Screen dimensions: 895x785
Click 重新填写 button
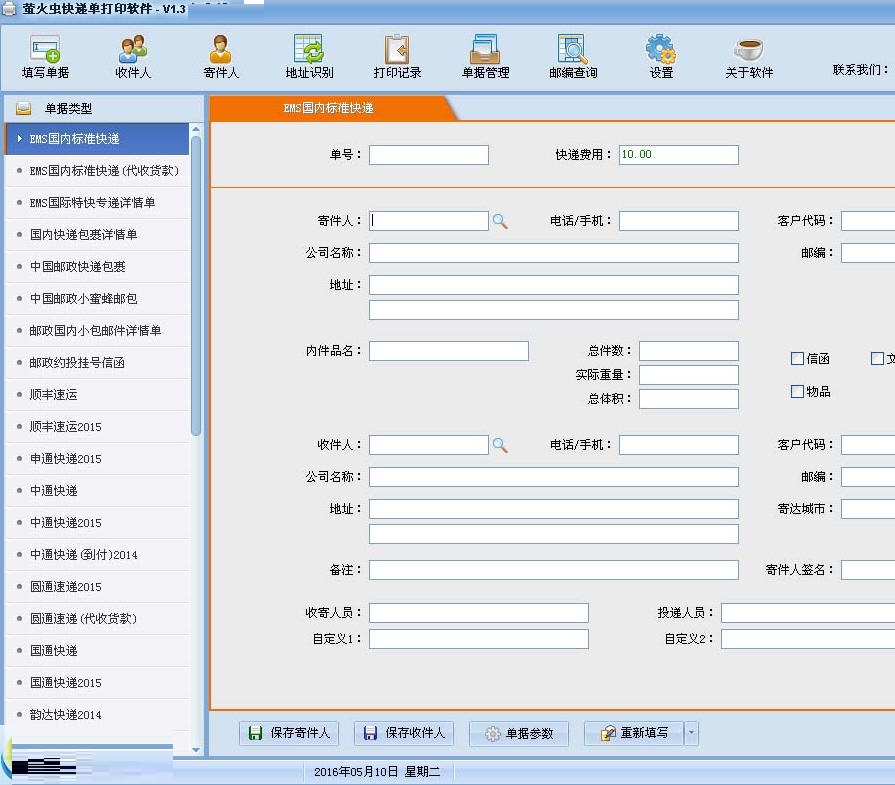coord(634,733)
